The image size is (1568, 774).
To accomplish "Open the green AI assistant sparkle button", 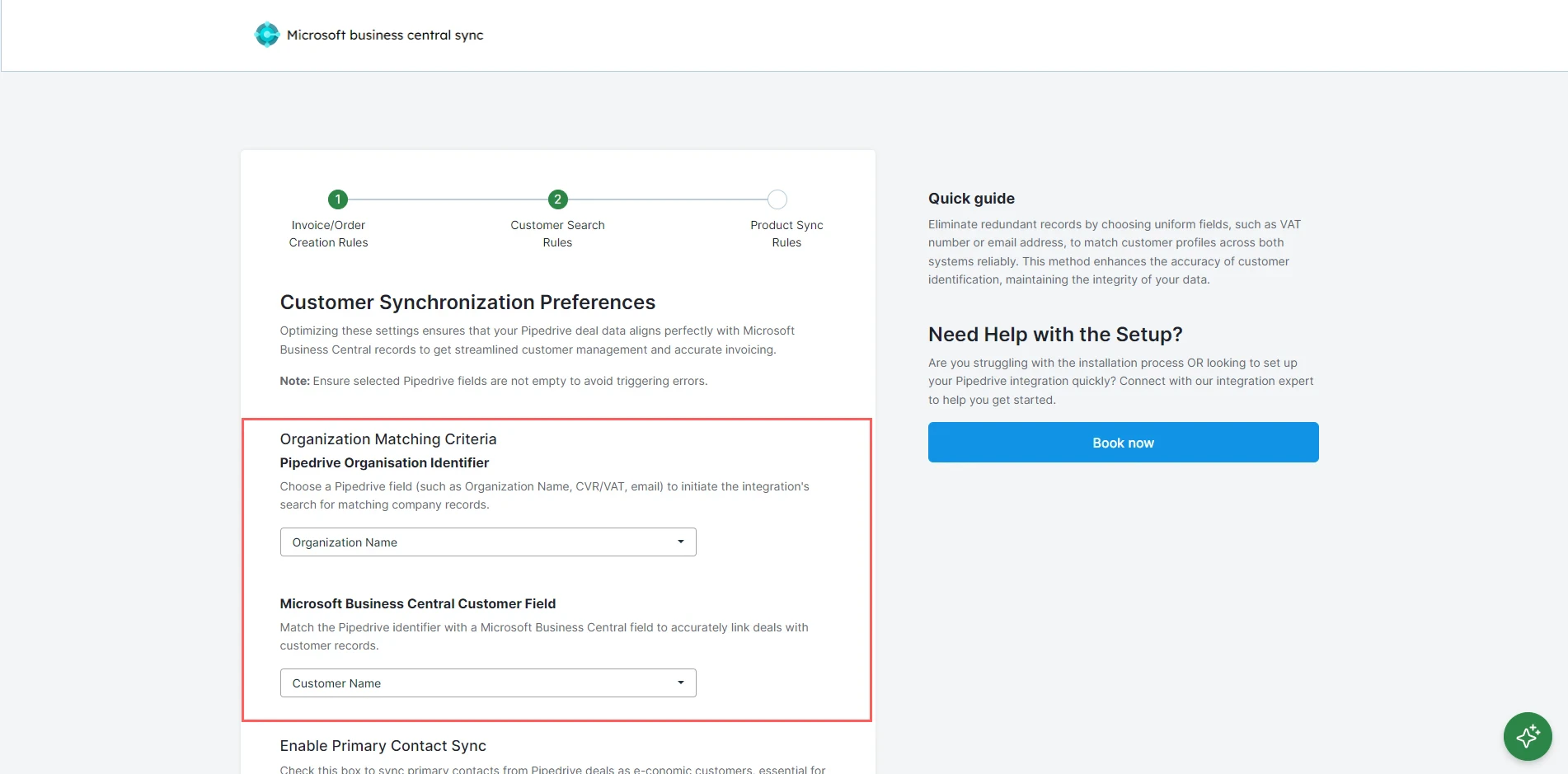I will point(1528,736).
